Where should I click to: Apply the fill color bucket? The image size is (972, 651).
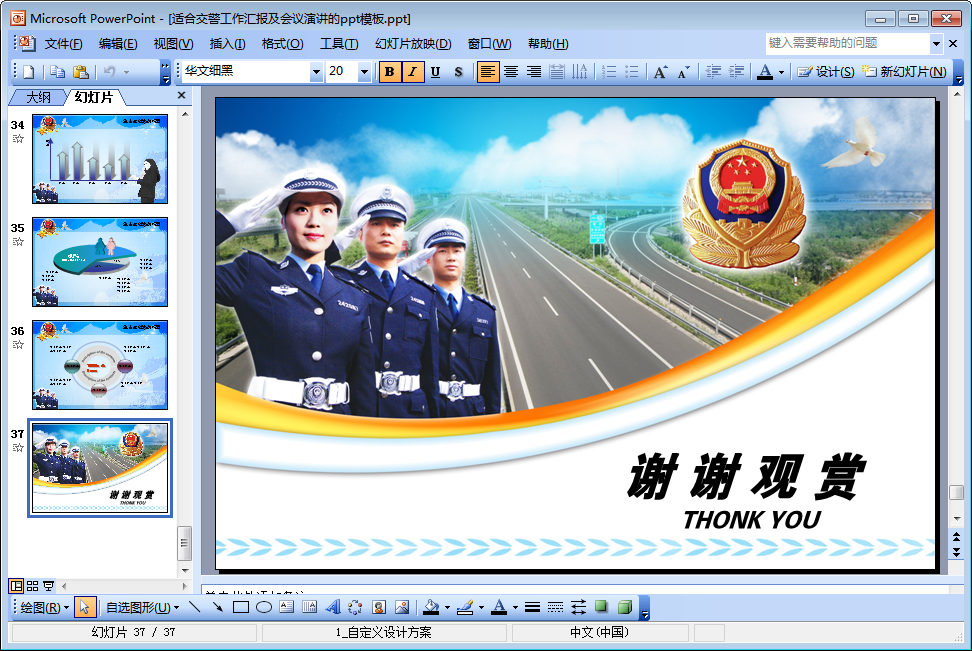coord(431,608)
